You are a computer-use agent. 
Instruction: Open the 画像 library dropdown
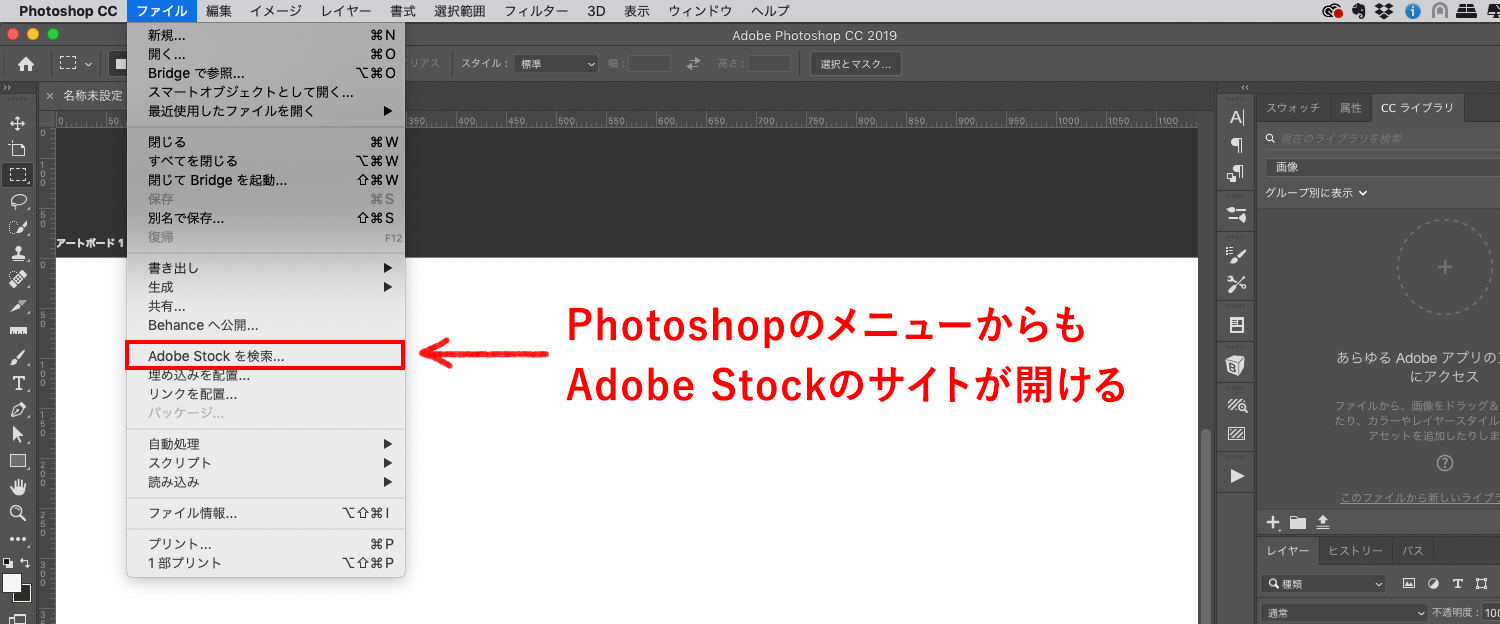1382,167
